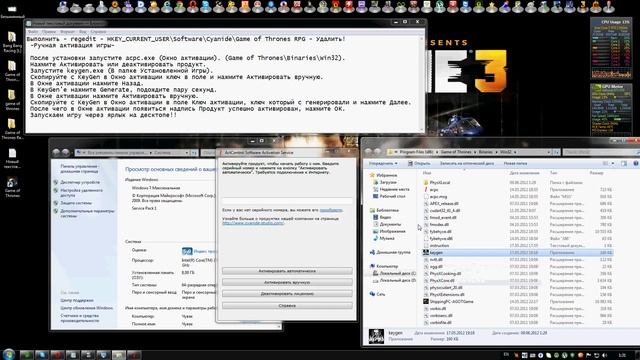Open Notepad Правка menu
640x360 pixels.
coord(49,31)
